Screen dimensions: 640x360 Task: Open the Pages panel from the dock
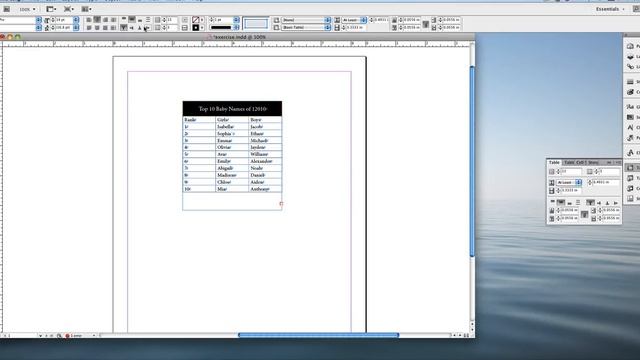click(x=631, y=46)
